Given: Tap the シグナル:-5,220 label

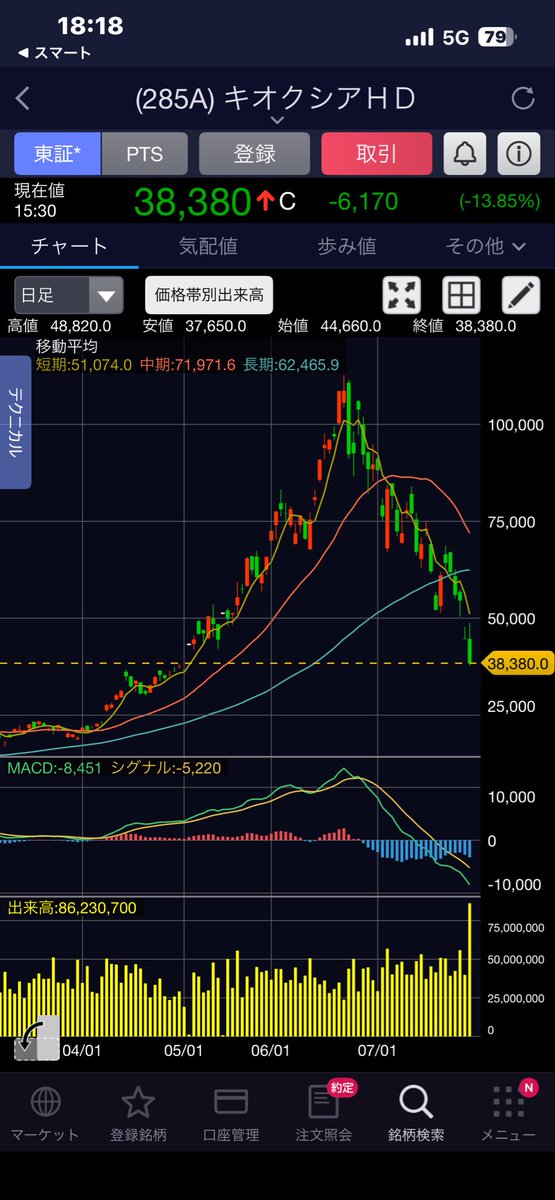Looking at the screenshot, I should point(166,768).
